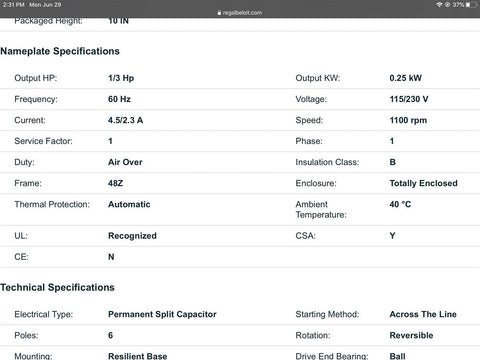Tap the Output HP label
Image resolution: width=480 pixels, height=360 pixels.
[36, 78]
